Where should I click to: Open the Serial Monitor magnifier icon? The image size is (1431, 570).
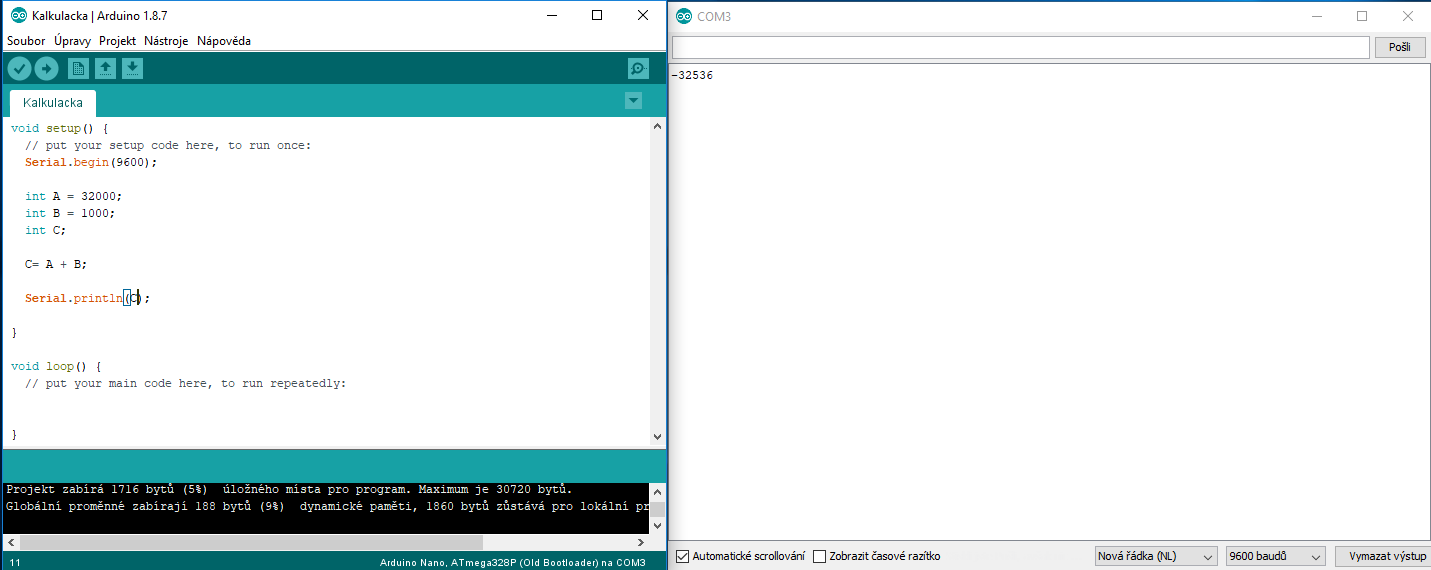coord(638,68)
